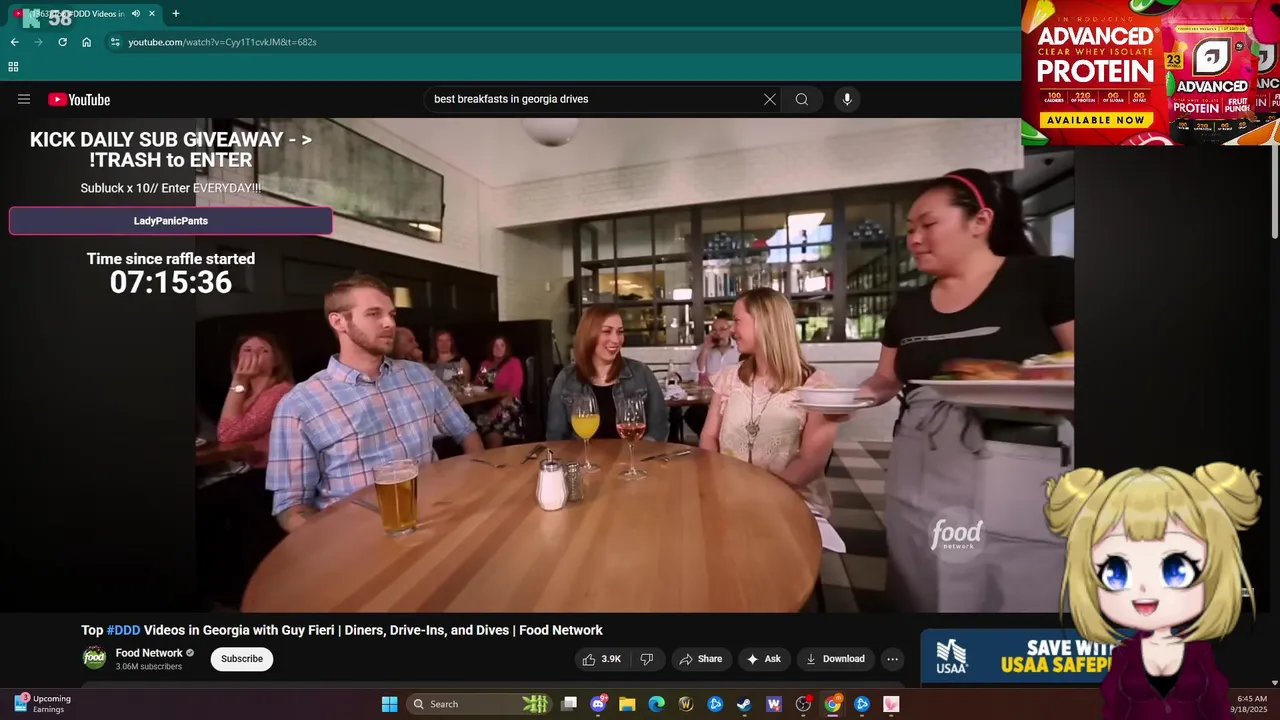
Task: Like the video with thumbs up
Action: (x=602, y=659)
